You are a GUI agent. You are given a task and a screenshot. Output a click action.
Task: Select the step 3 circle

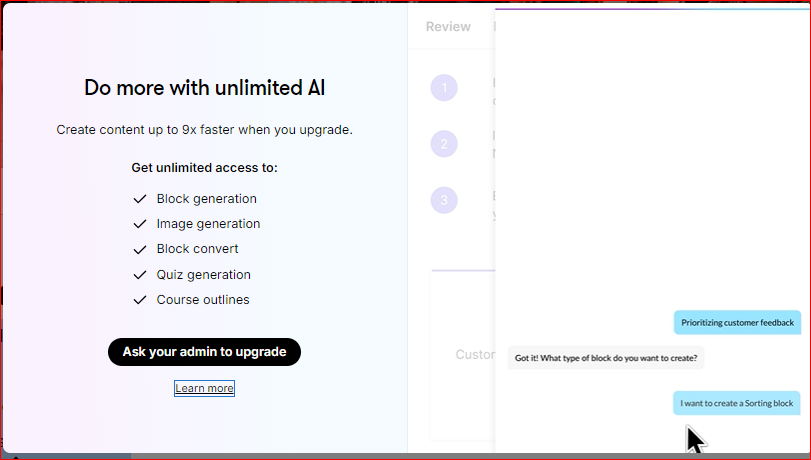click(x=444, y=199)
